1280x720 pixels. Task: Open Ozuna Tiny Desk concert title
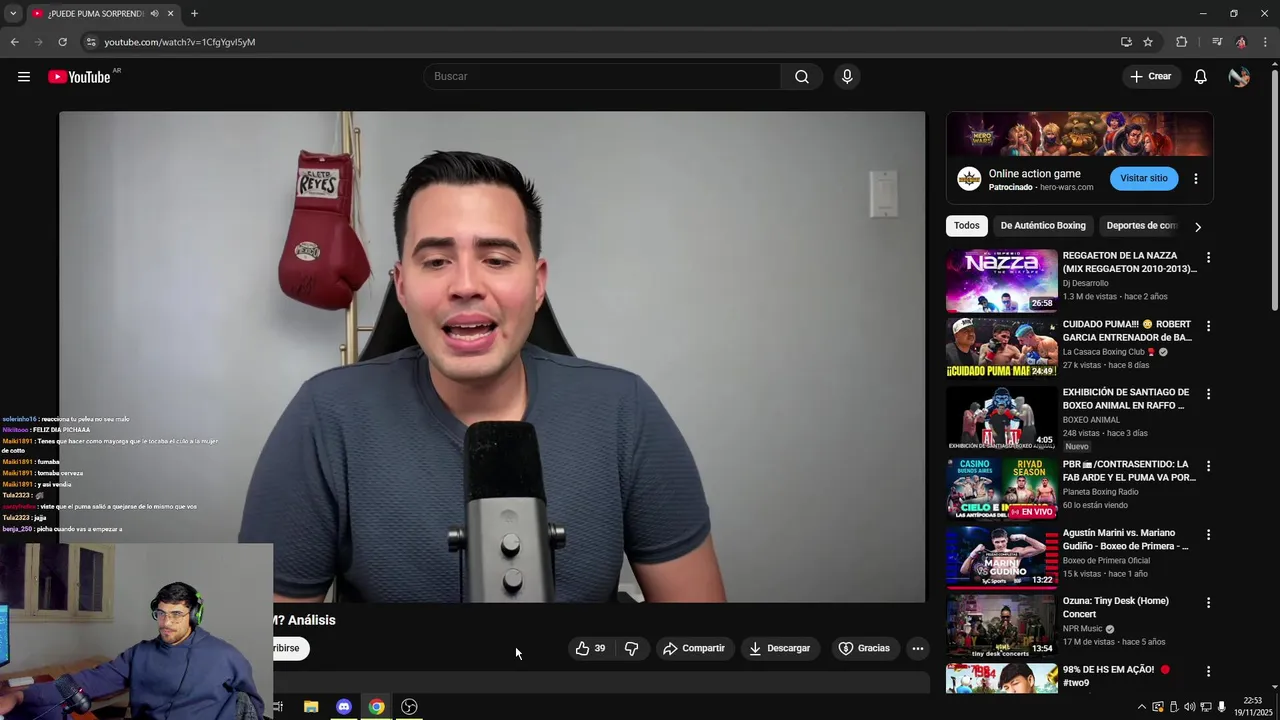1116,607
